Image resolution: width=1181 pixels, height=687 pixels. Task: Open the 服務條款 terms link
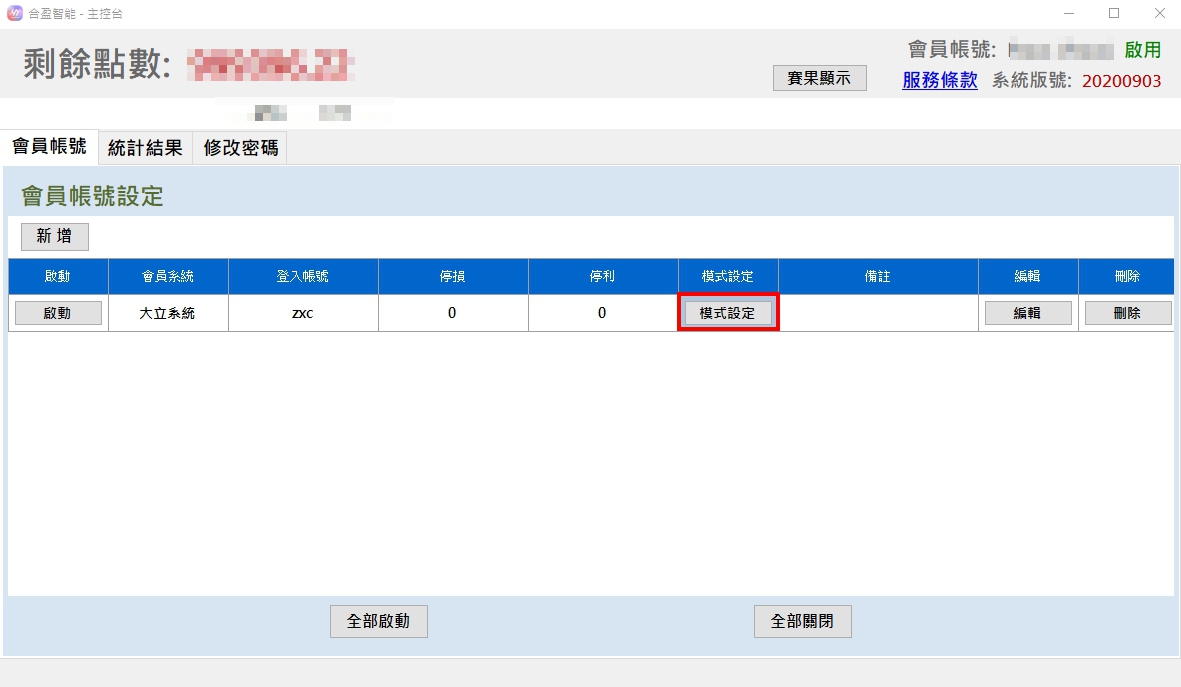(939, 81)
